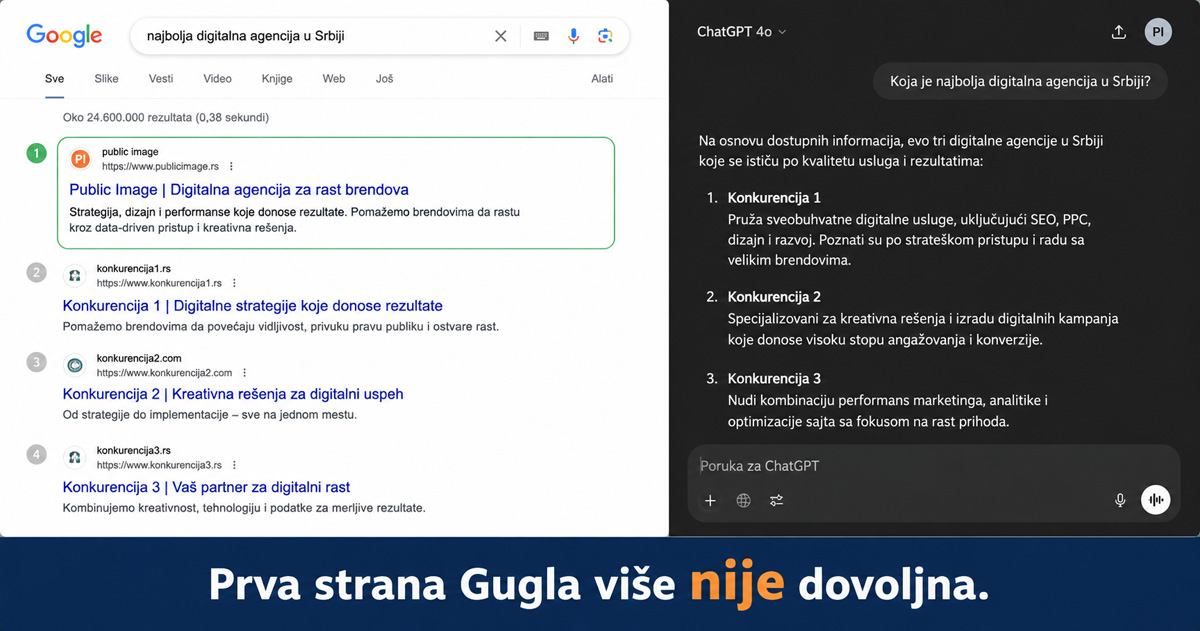
Task: Click the 'Kombinujemo kreativnost, tehnologiju' snippet
Action: click(244, 508)
